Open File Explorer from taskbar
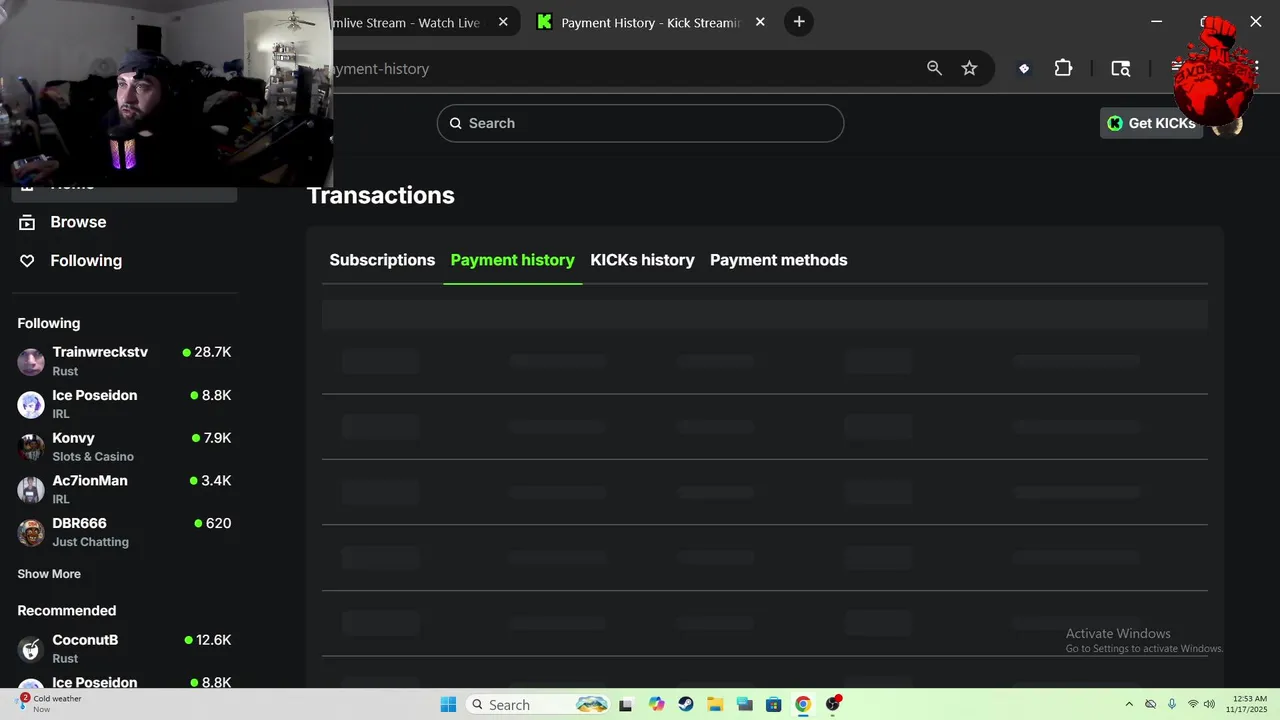Image resolution: width=1280 pixels, height=720 pixels. tap(715, 704)
